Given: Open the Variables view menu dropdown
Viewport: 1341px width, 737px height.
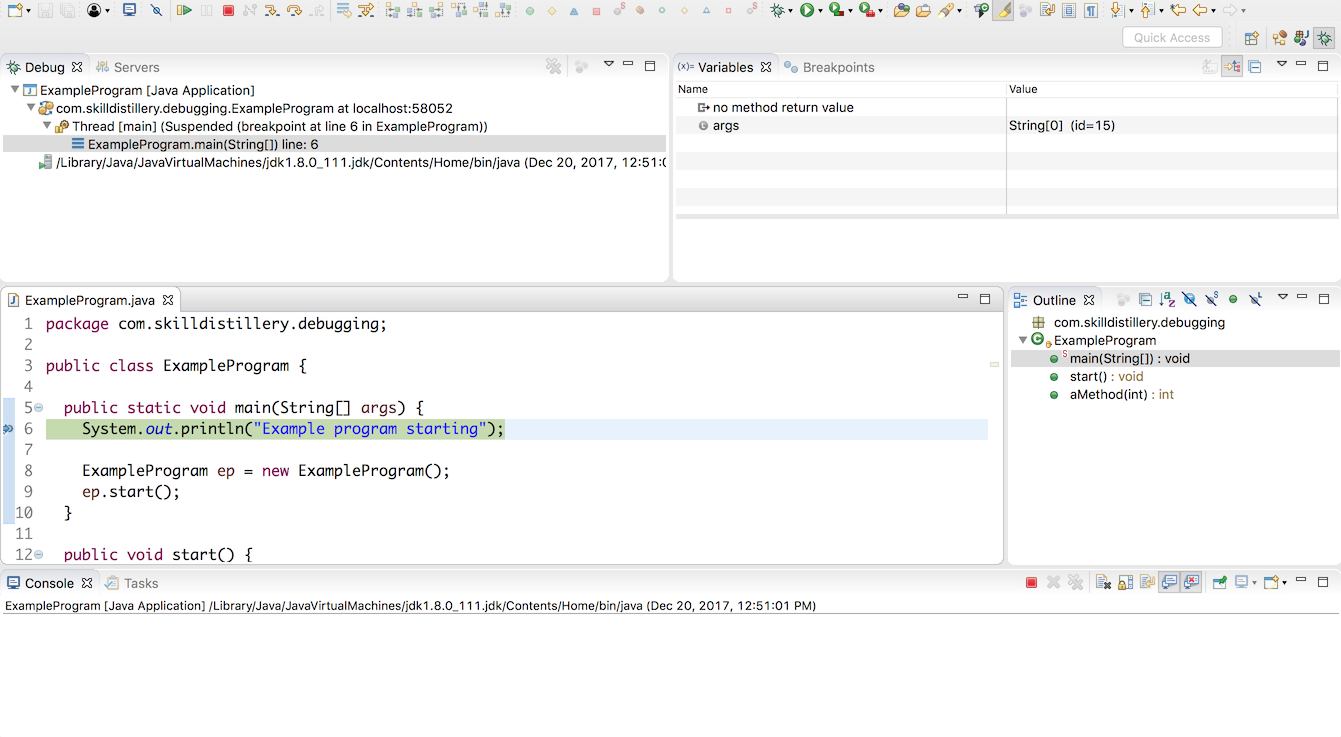Looking at the screenshot, I should 1282,65.
